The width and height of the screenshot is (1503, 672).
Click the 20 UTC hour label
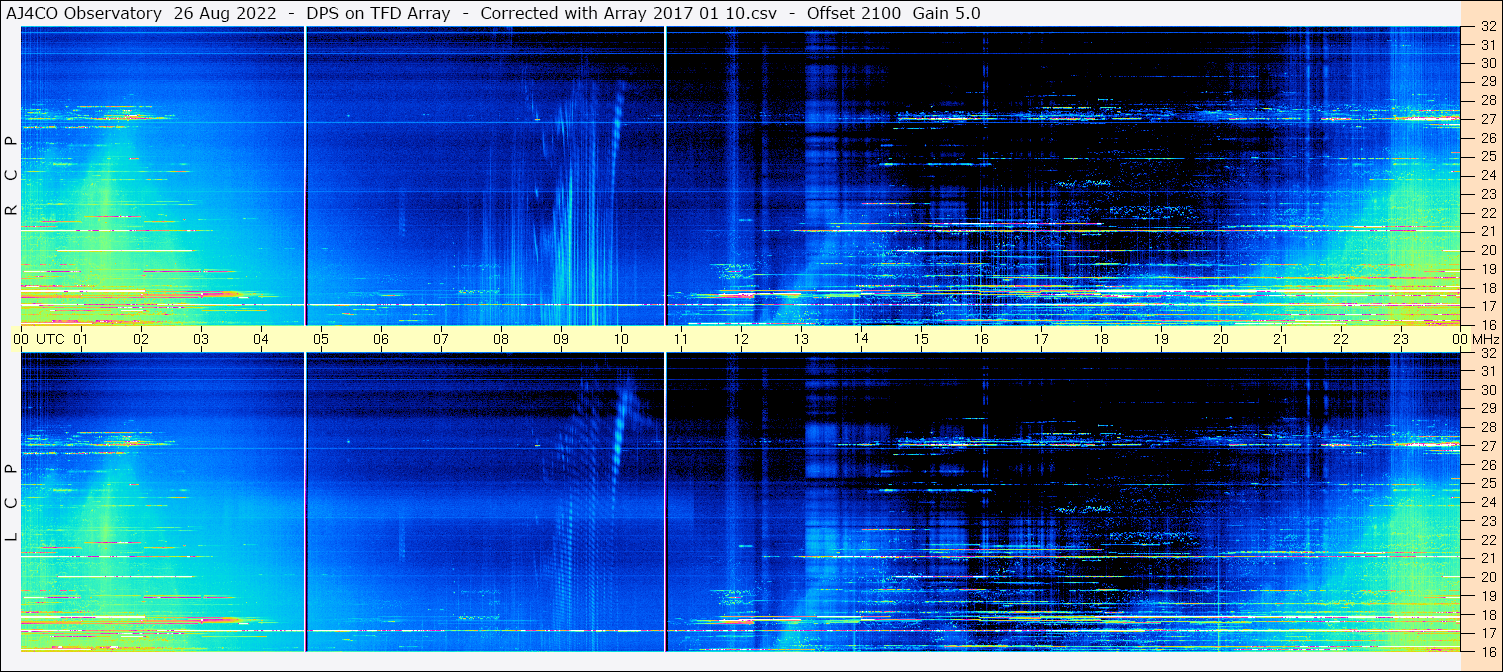(x=1221, y=339)
